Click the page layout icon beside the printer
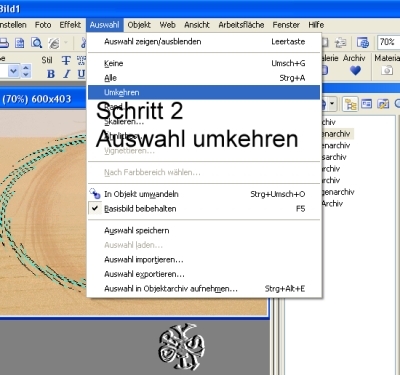The image size is (400, 375). (20, 43)
